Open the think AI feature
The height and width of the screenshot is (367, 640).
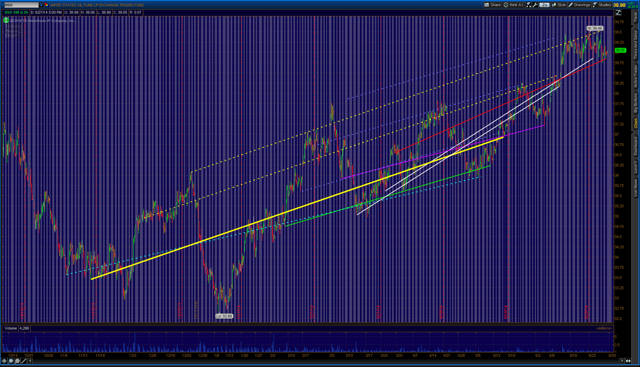point(513,5)
